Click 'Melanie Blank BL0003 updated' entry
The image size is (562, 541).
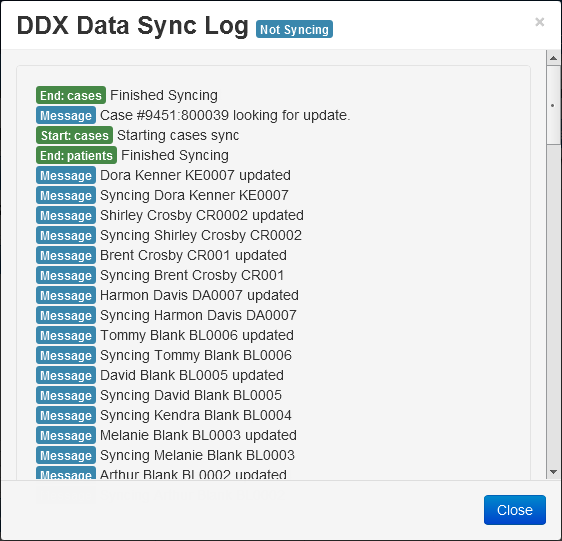[x=198, y=435]
